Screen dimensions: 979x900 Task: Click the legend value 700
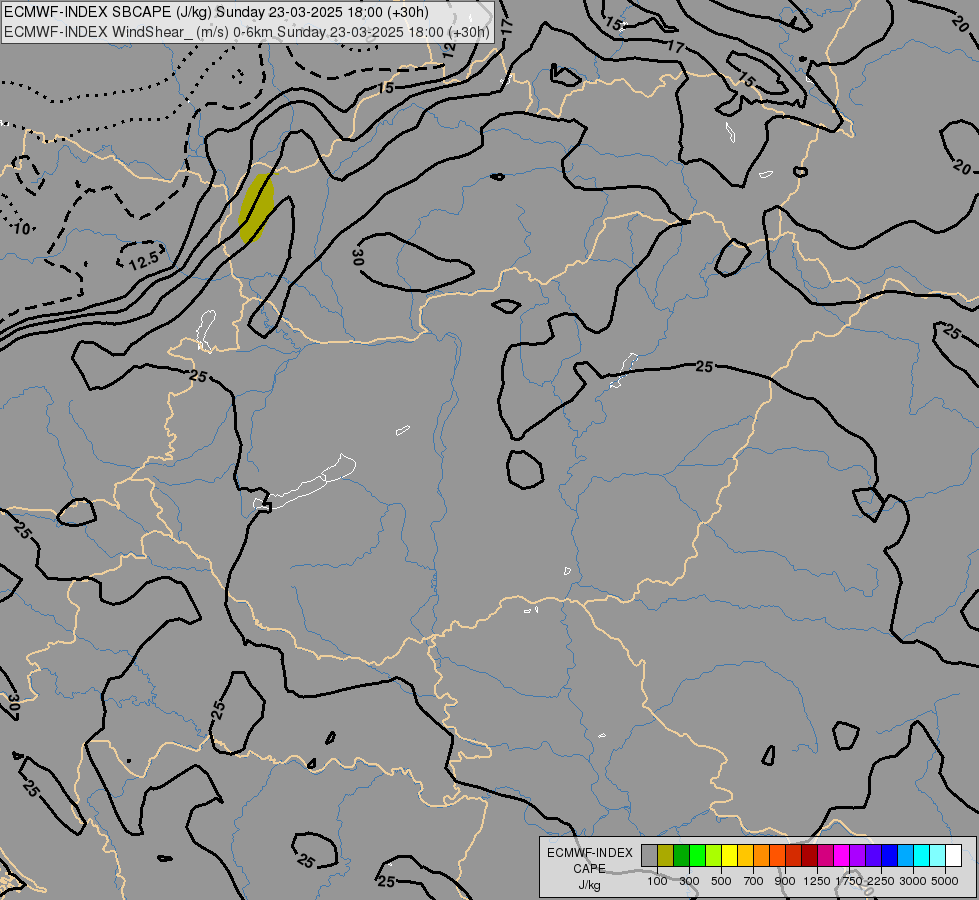pyautogui.click(x=754, y=881)
